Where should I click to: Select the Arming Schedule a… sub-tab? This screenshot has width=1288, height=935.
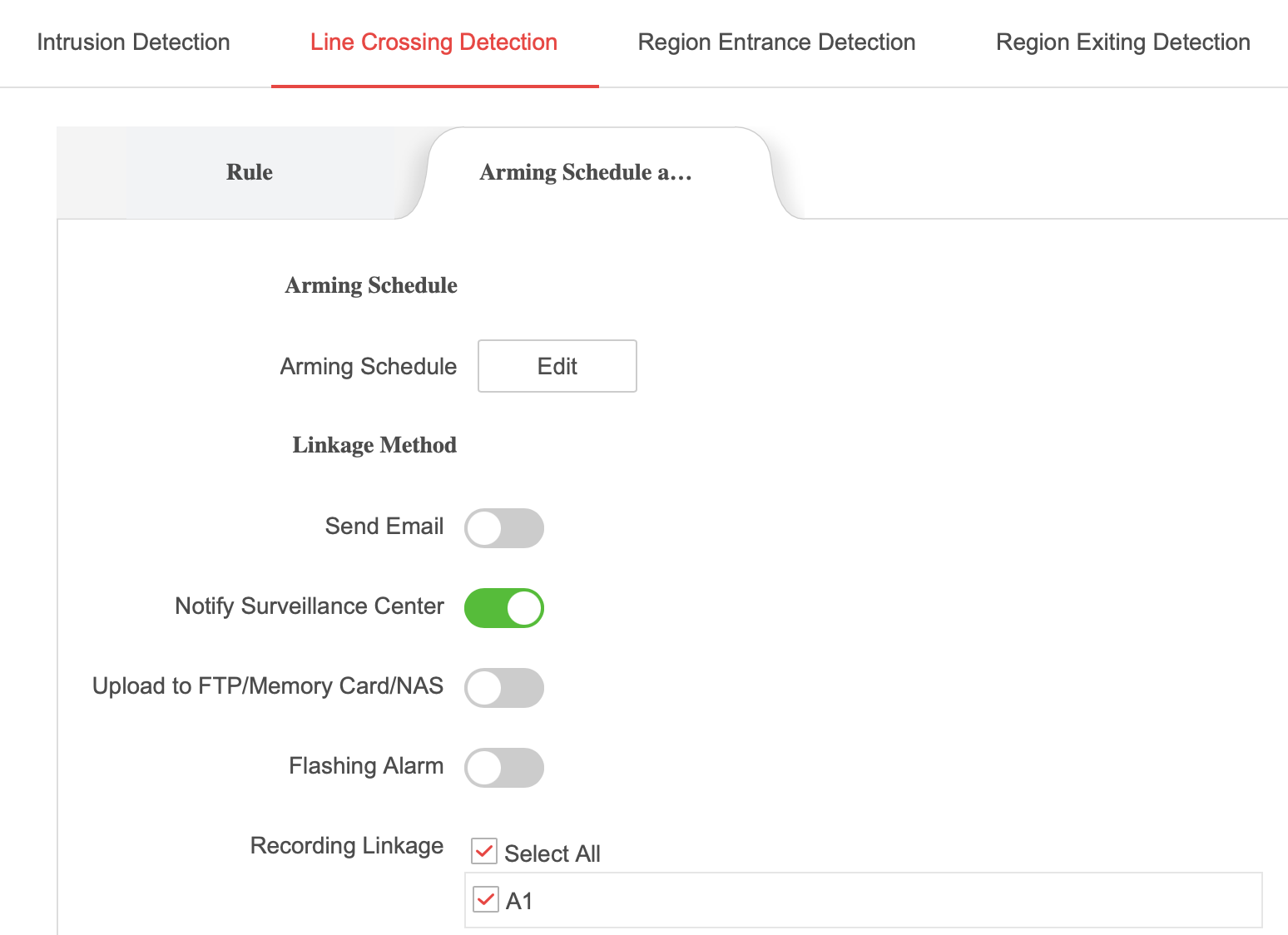[x=586, y=172]
